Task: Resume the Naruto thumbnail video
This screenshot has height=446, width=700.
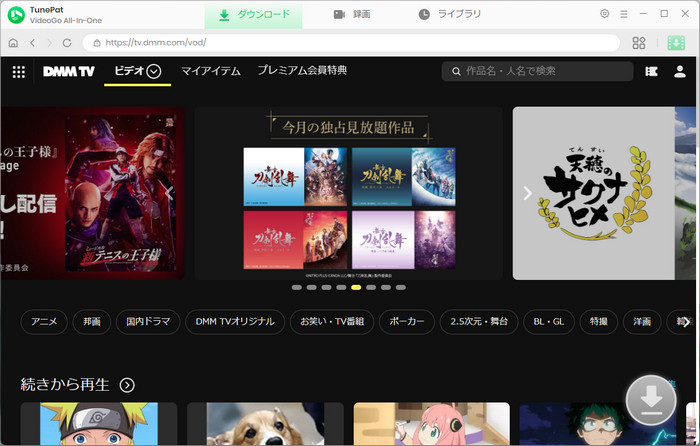Action: (x=99, y=423)
